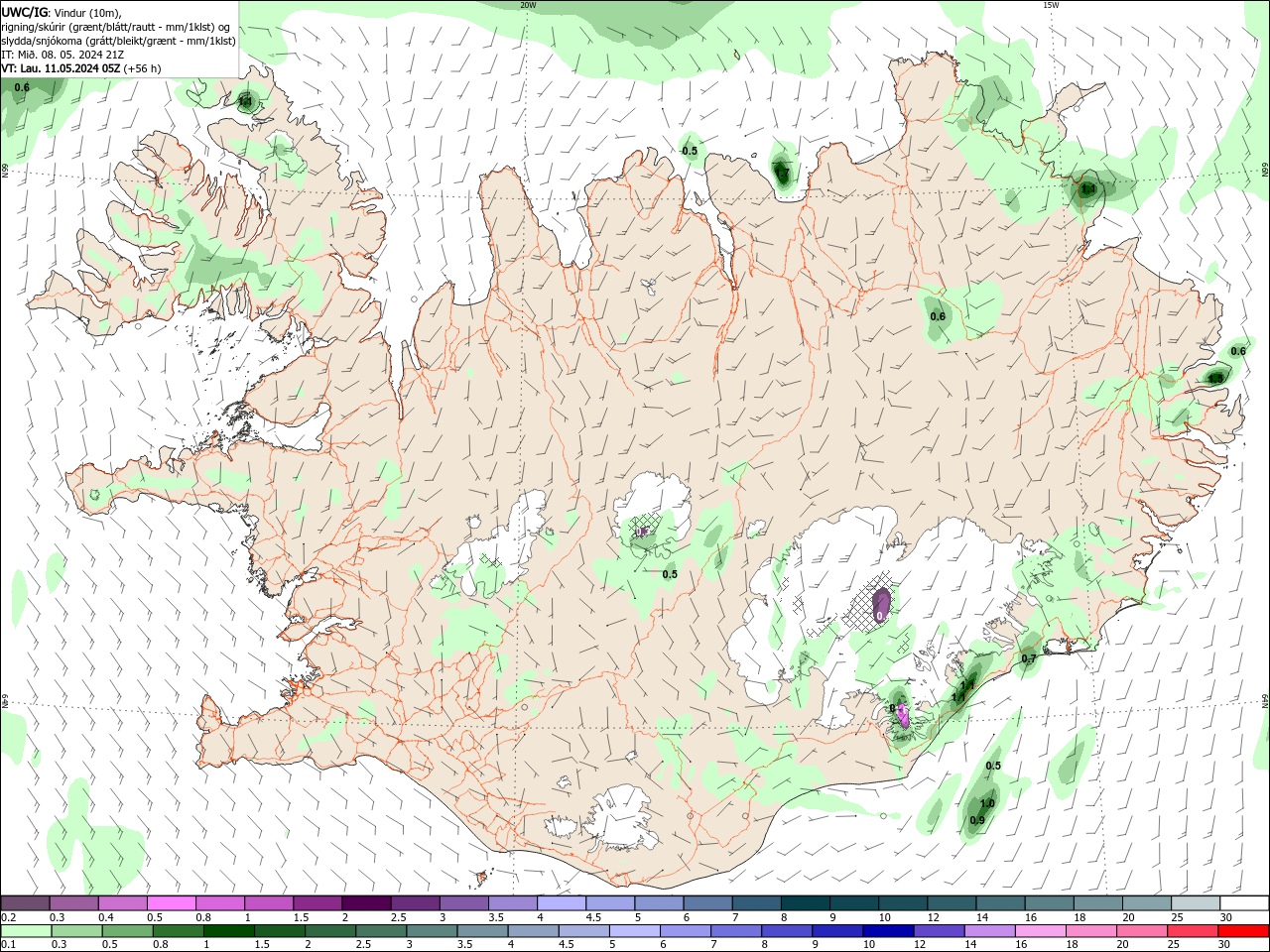Select the 1.0 value offshore to the southeast
Screen dimensions: 1270x952
[x=987, y=803]
